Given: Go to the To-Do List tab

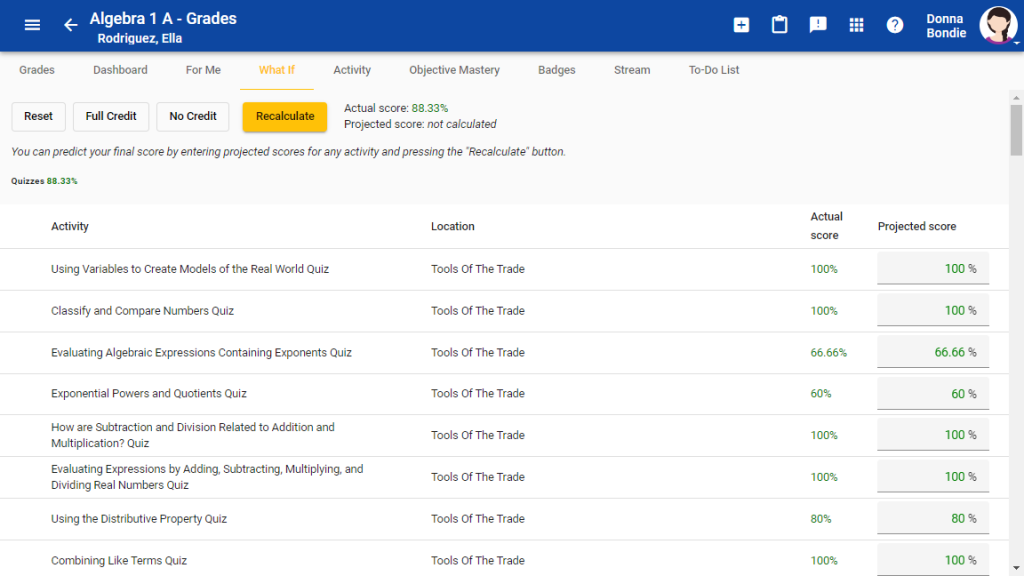Looking at the screenshot, I should pyautogui.click(x=714, y=70).
